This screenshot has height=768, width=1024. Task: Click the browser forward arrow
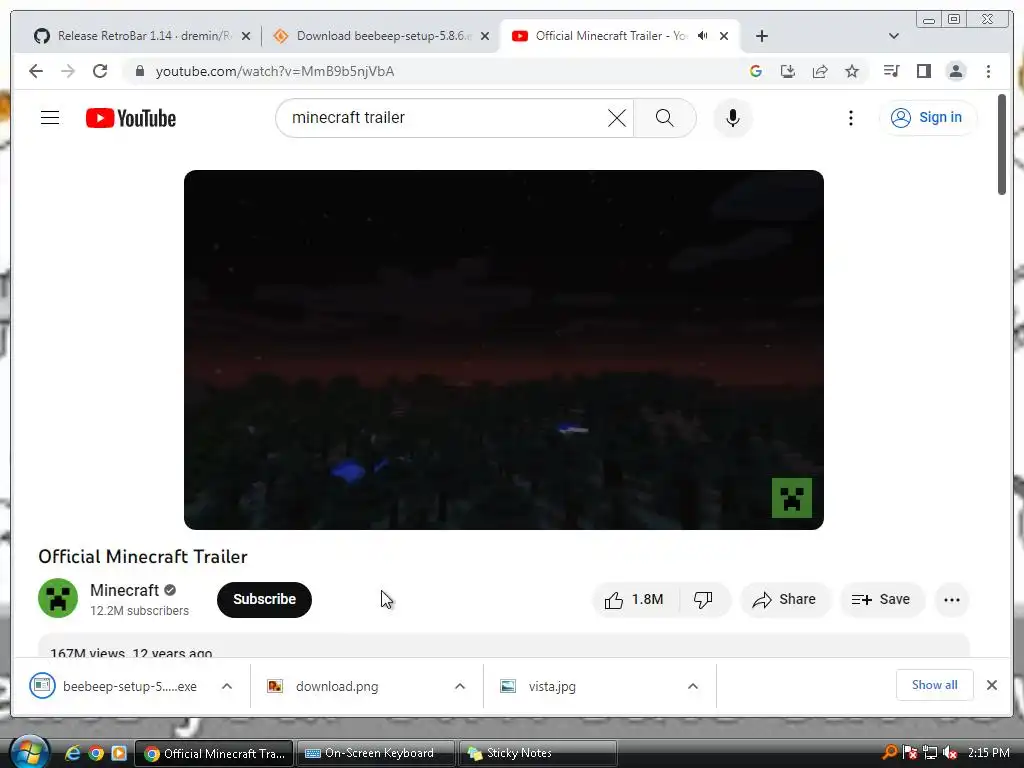click(x=68, y=71)
